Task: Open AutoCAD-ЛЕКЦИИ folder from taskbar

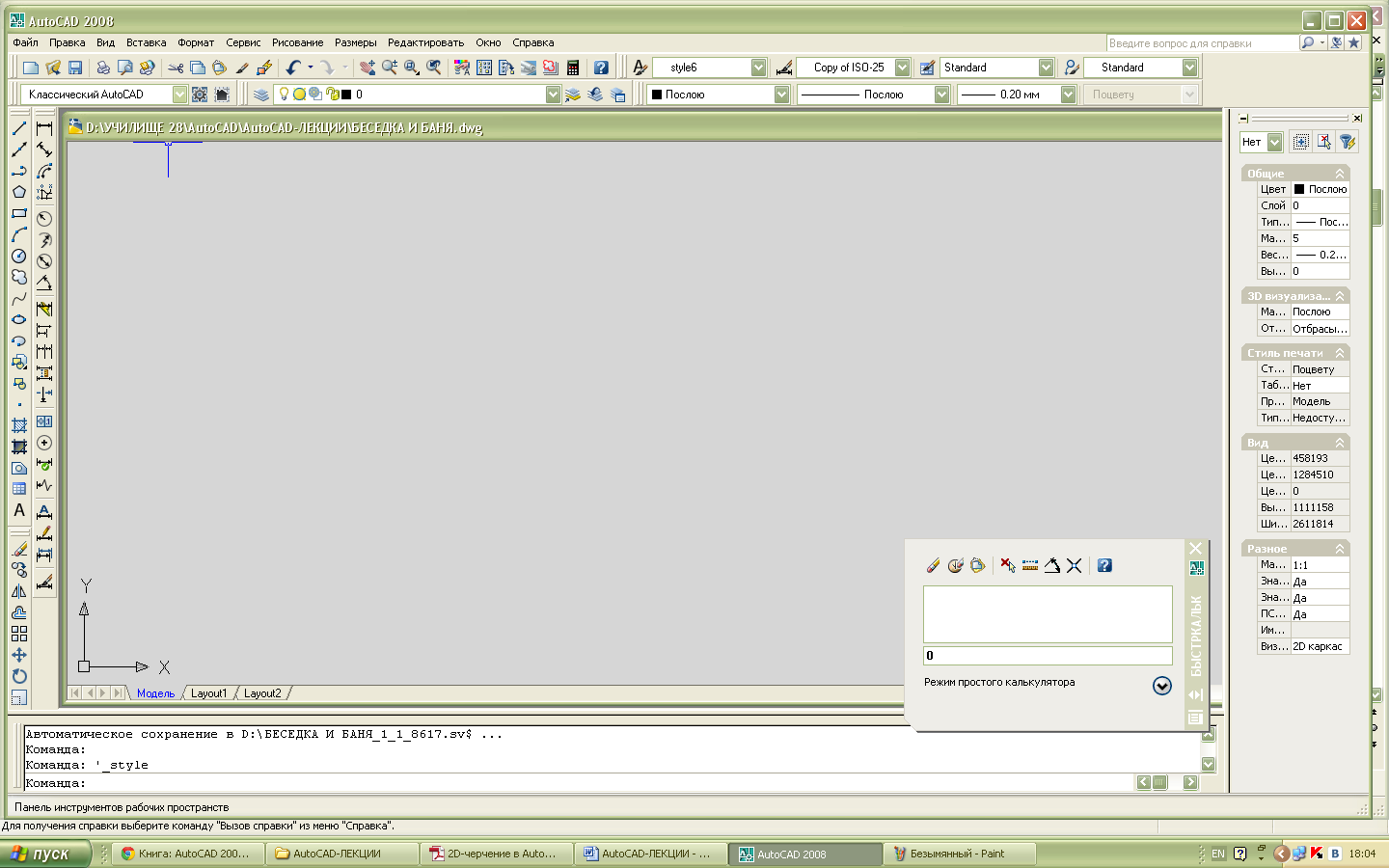Action: (342, 854)
